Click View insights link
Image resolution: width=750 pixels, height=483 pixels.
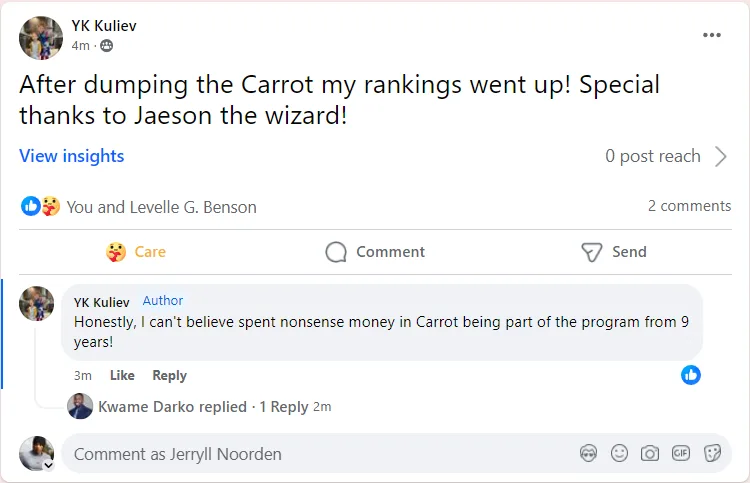72,156
